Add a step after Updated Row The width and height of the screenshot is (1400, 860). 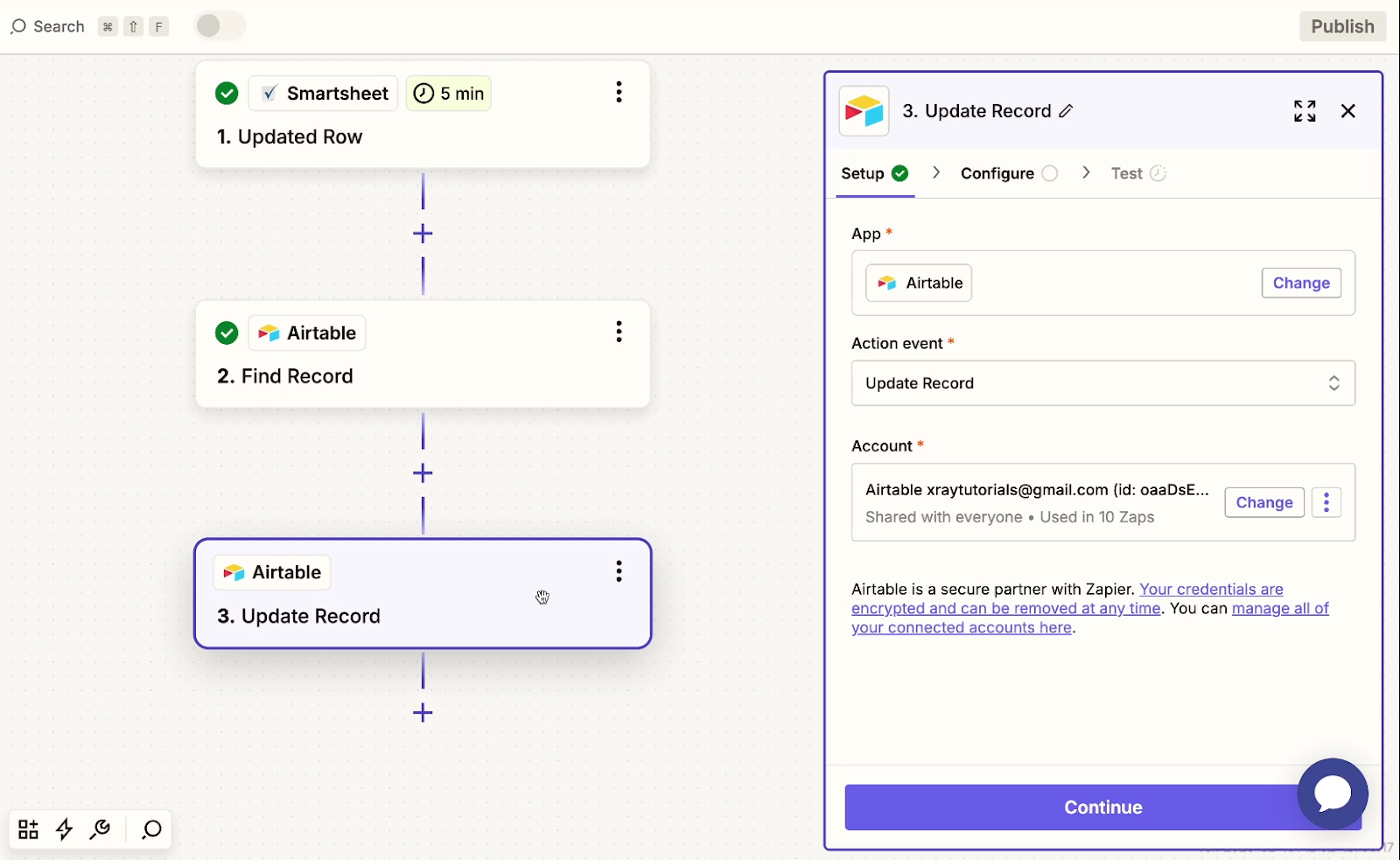[x=423, y=234]
